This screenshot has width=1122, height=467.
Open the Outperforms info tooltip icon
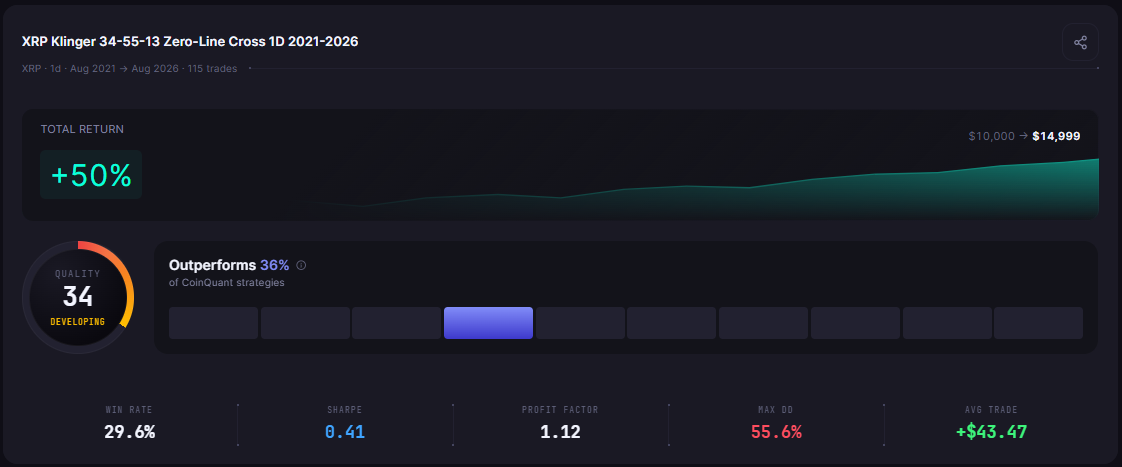(x=301, y=265)
